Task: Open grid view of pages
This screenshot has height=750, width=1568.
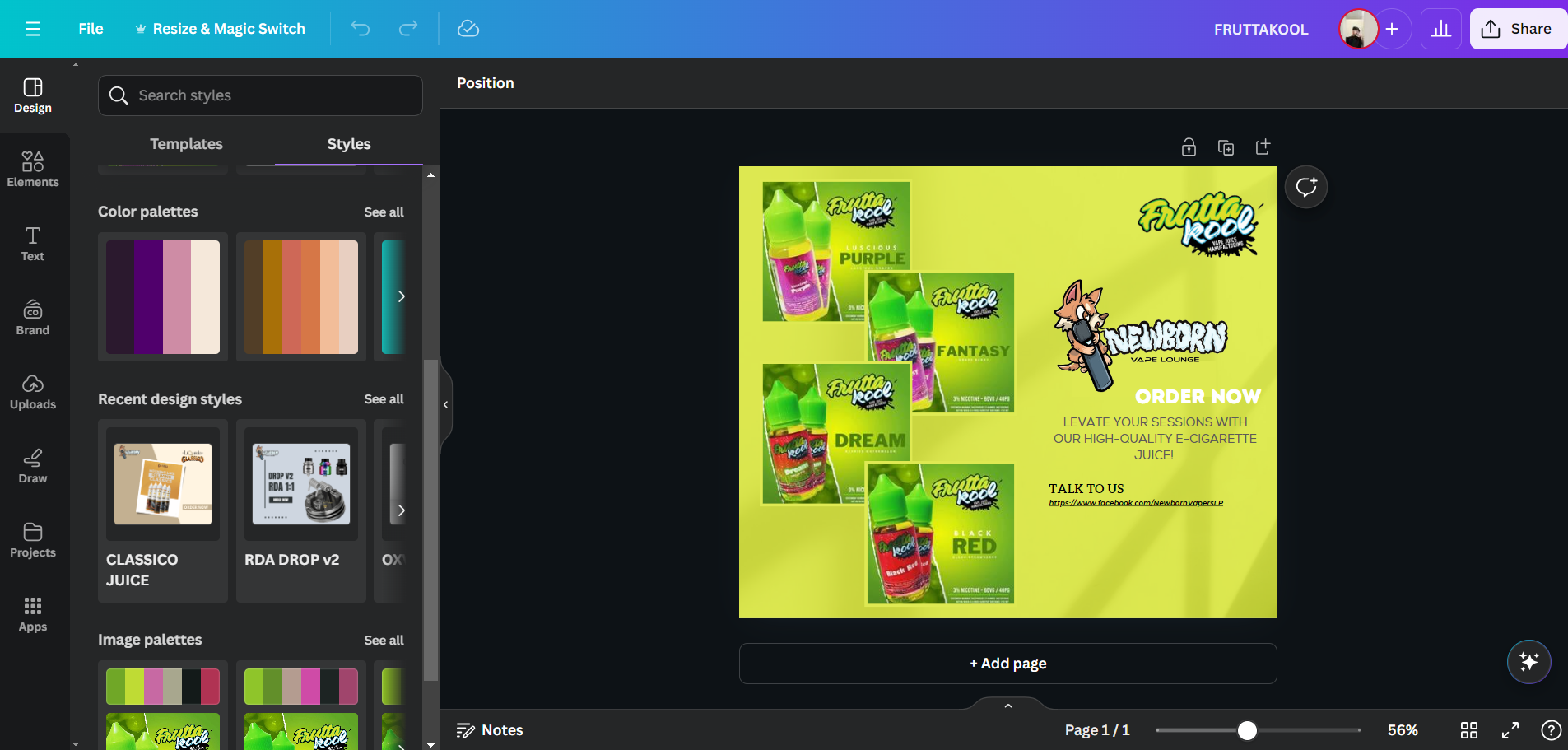Action: (x=1469, y=730)
